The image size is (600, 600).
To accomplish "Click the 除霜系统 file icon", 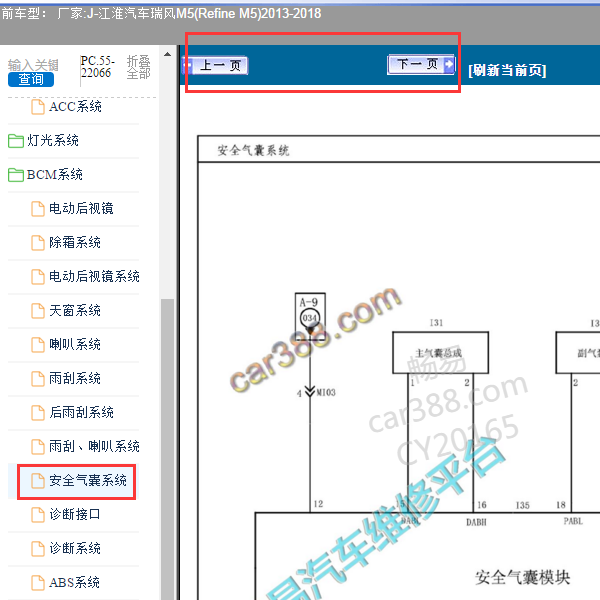I will (38, 243).
